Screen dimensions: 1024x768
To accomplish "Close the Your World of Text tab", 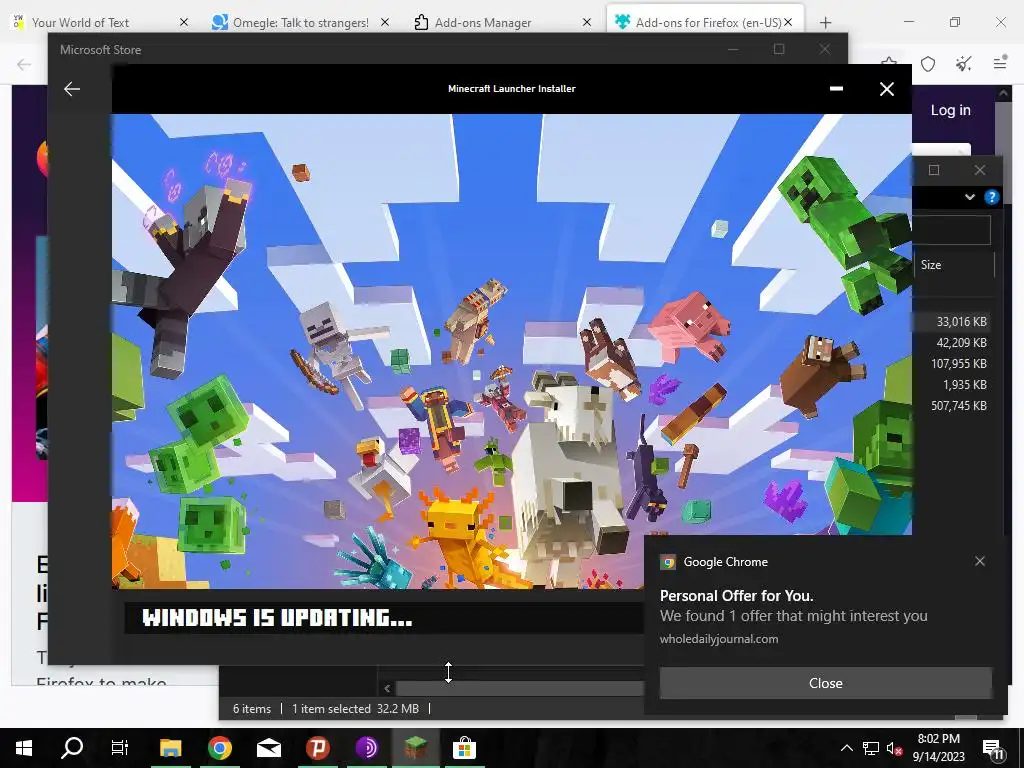I will (x=184, y=22).
